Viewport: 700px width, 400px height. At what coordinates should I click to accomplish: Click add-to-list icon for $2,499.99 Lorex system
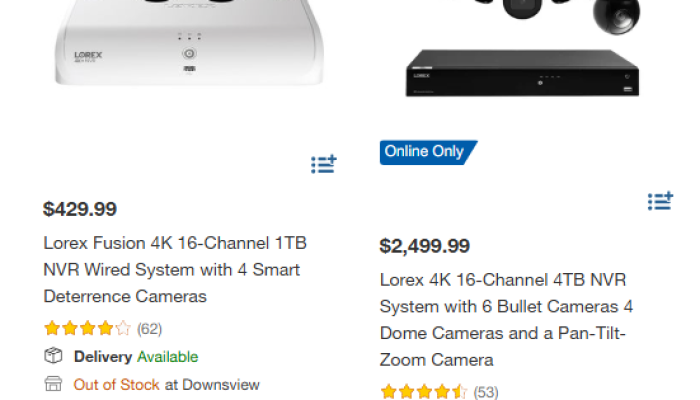coord(660,201)
